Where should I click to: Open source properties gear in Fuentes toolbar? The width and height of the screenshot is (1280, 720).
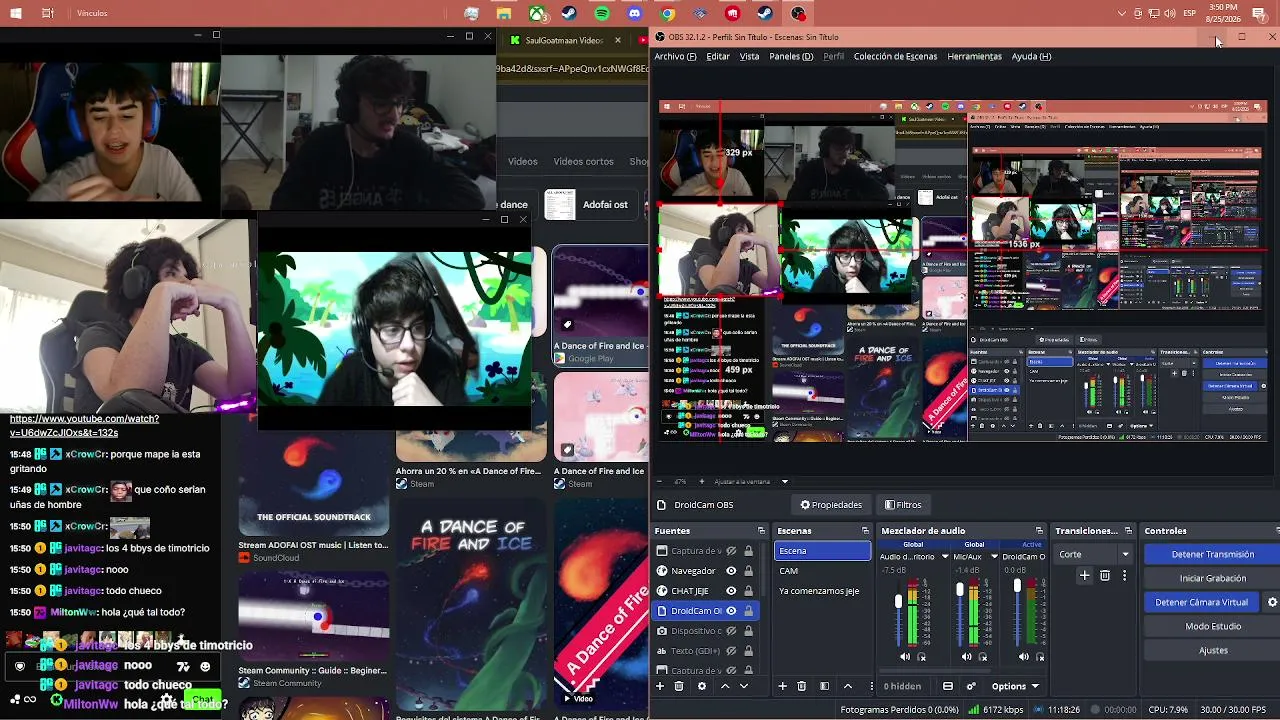click(x=702, y=686)
